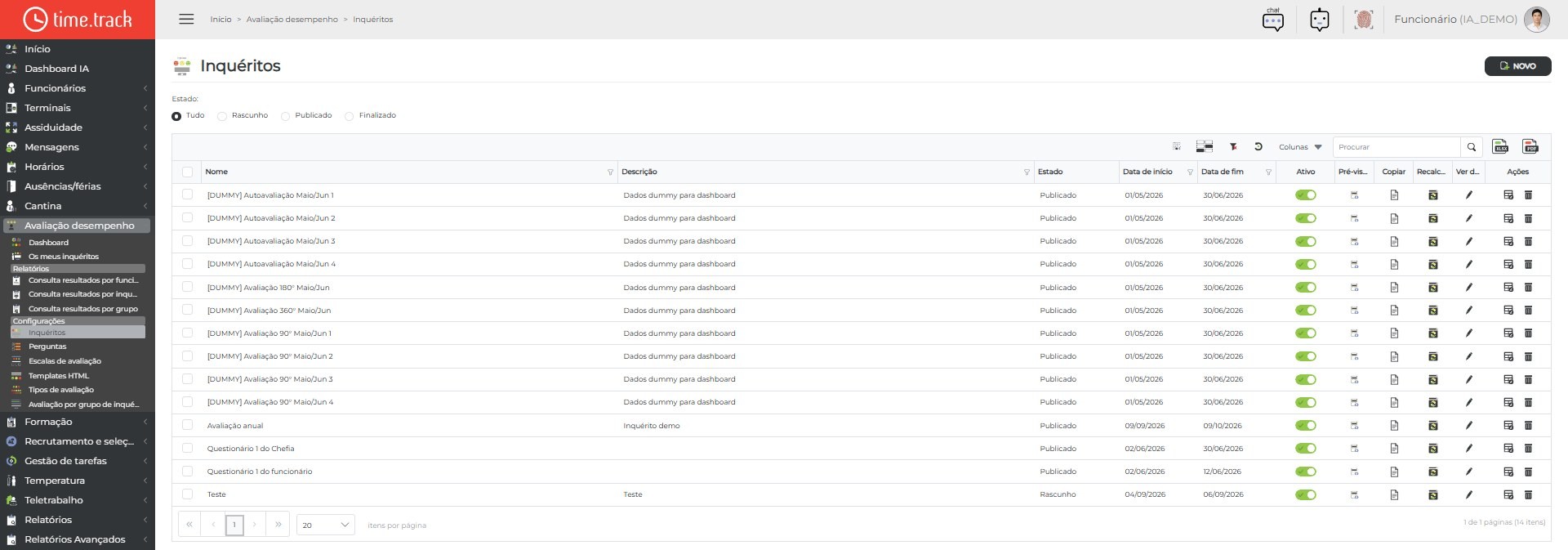The image size is (1568, 550).
Task: Click the Procurar search field
Action: point(1396,147)
